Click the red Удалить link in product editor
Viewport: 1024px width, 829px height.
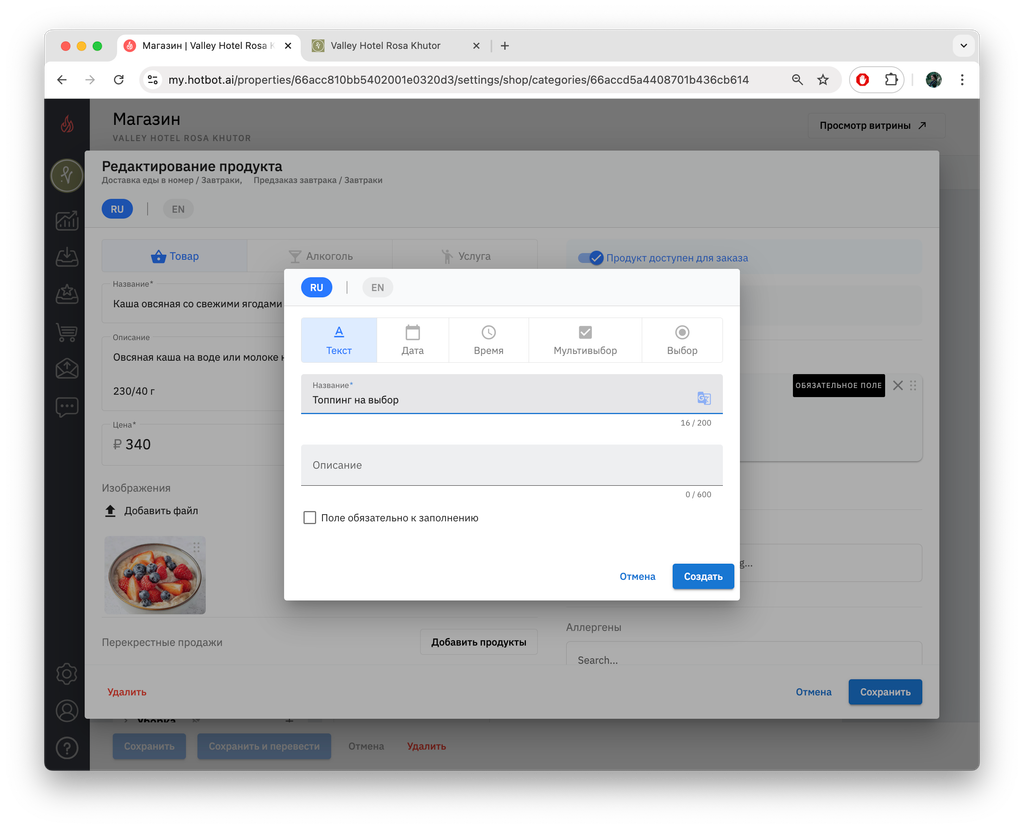(x=127, y=692)
